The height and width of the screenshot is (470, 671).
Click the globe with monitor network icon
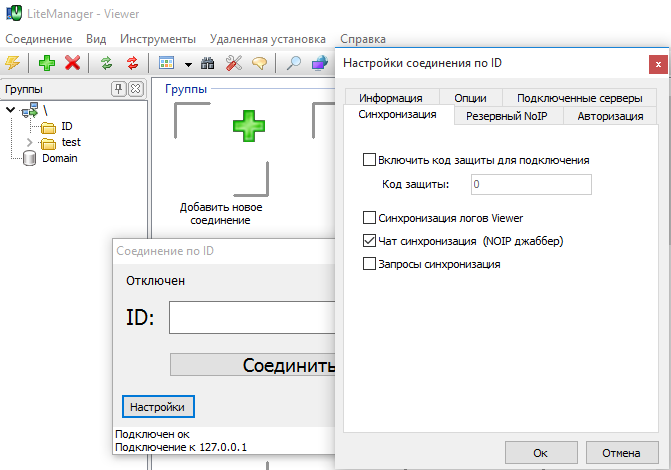tap(320, 63)
